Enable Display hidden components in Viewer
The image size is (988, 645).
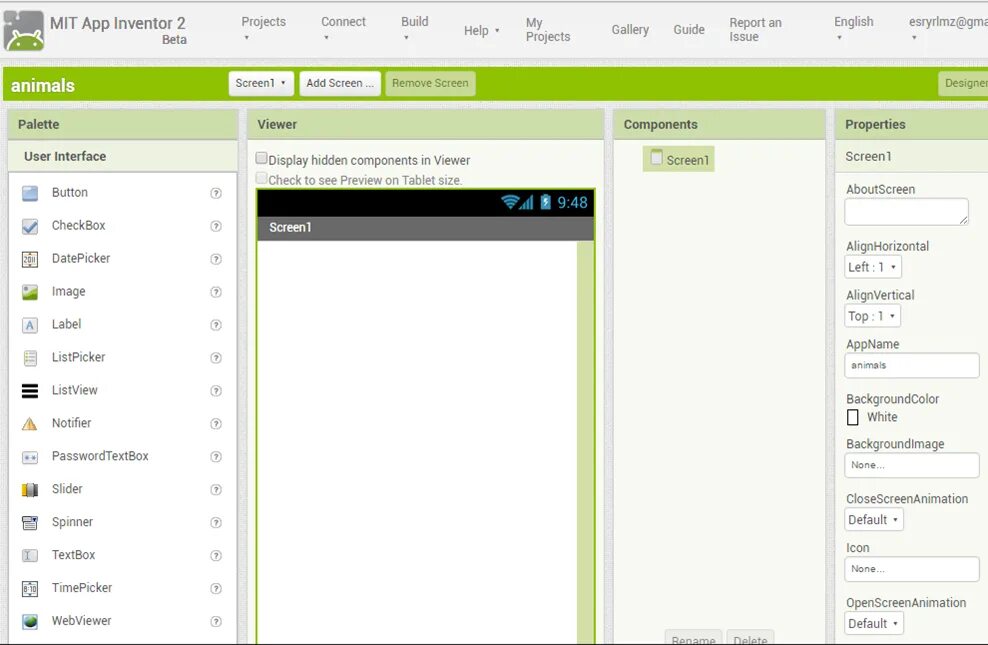[x=261, y=158]
